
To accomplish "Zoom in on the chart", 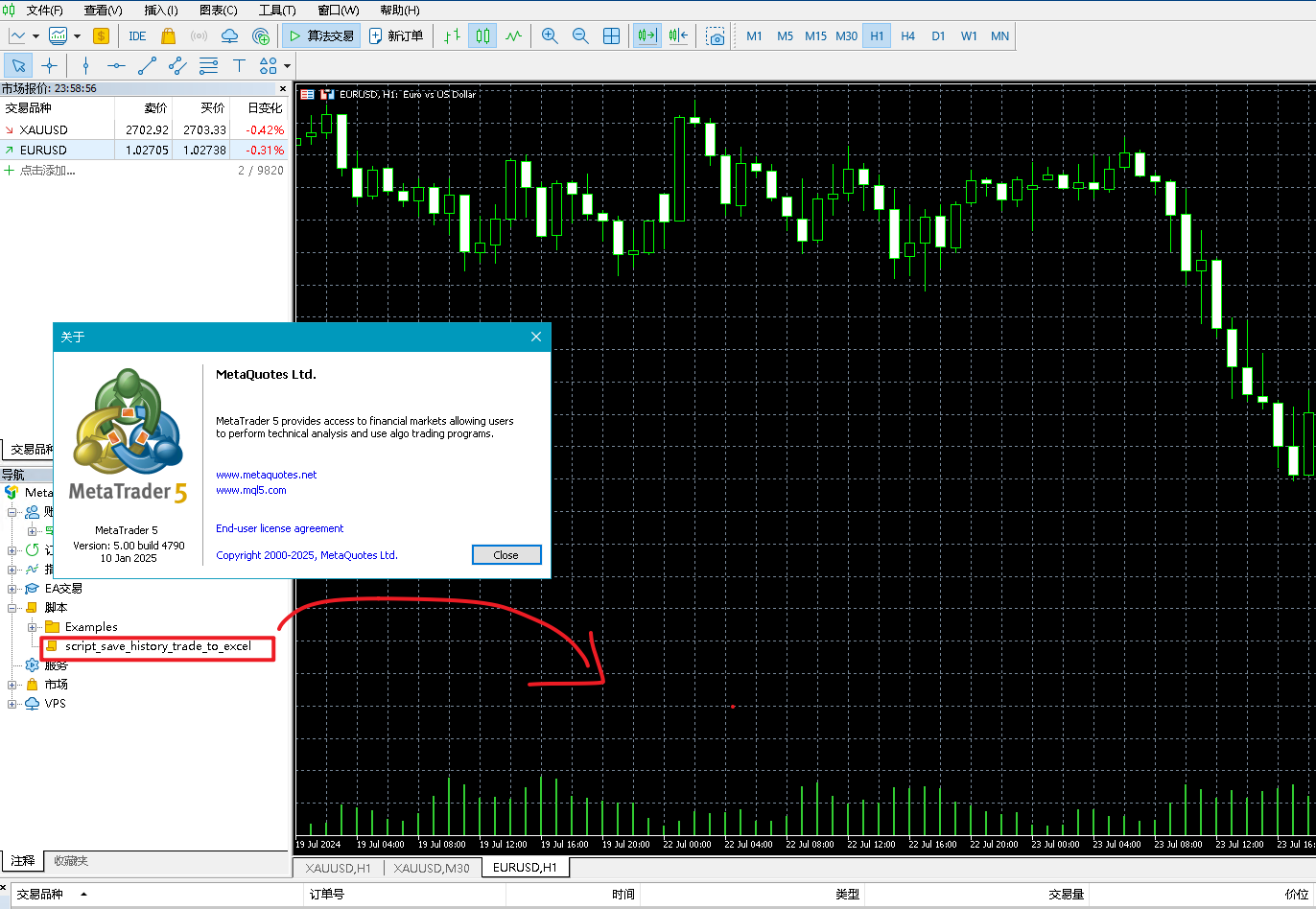I will pyautogui.click(x=550, y=36).
